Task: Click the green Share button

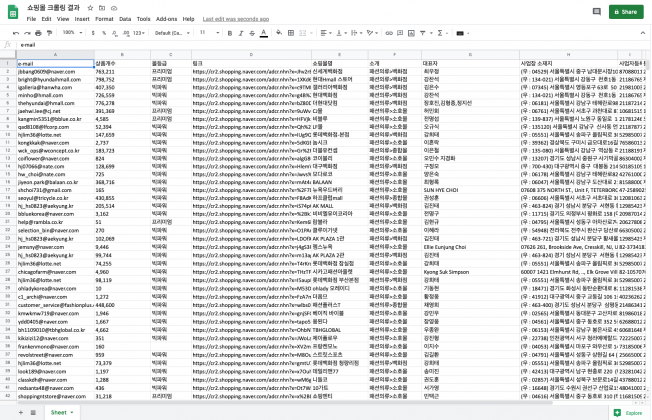Action: [625, 12]
